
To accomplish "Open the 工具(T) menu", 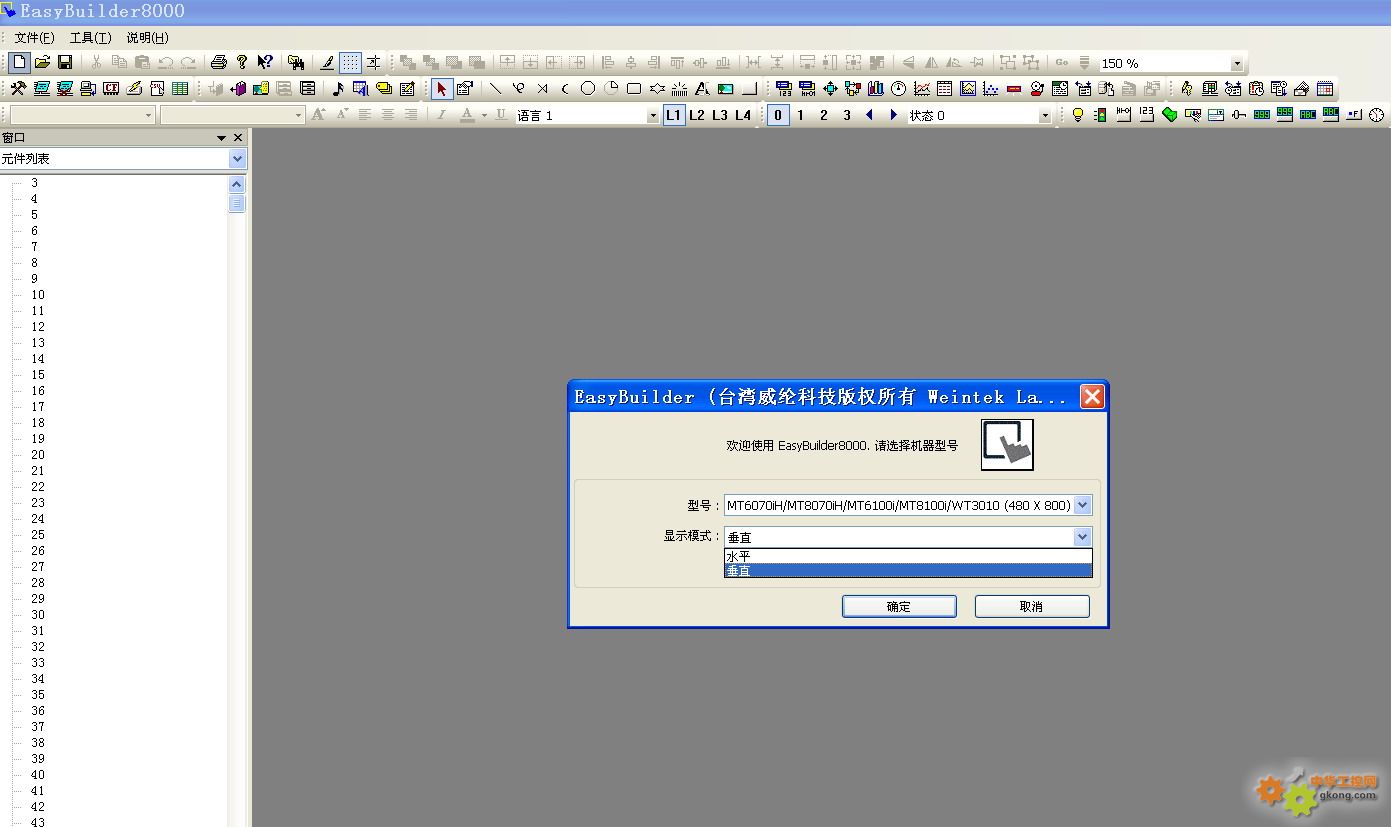I will (x=90, y=38).
